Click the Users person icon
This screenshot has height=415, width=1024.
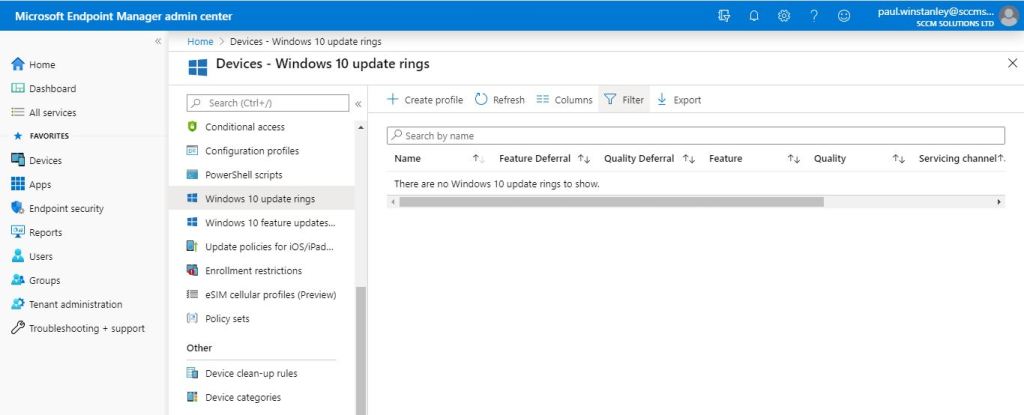pyautogui.click(x=18, y=256)
